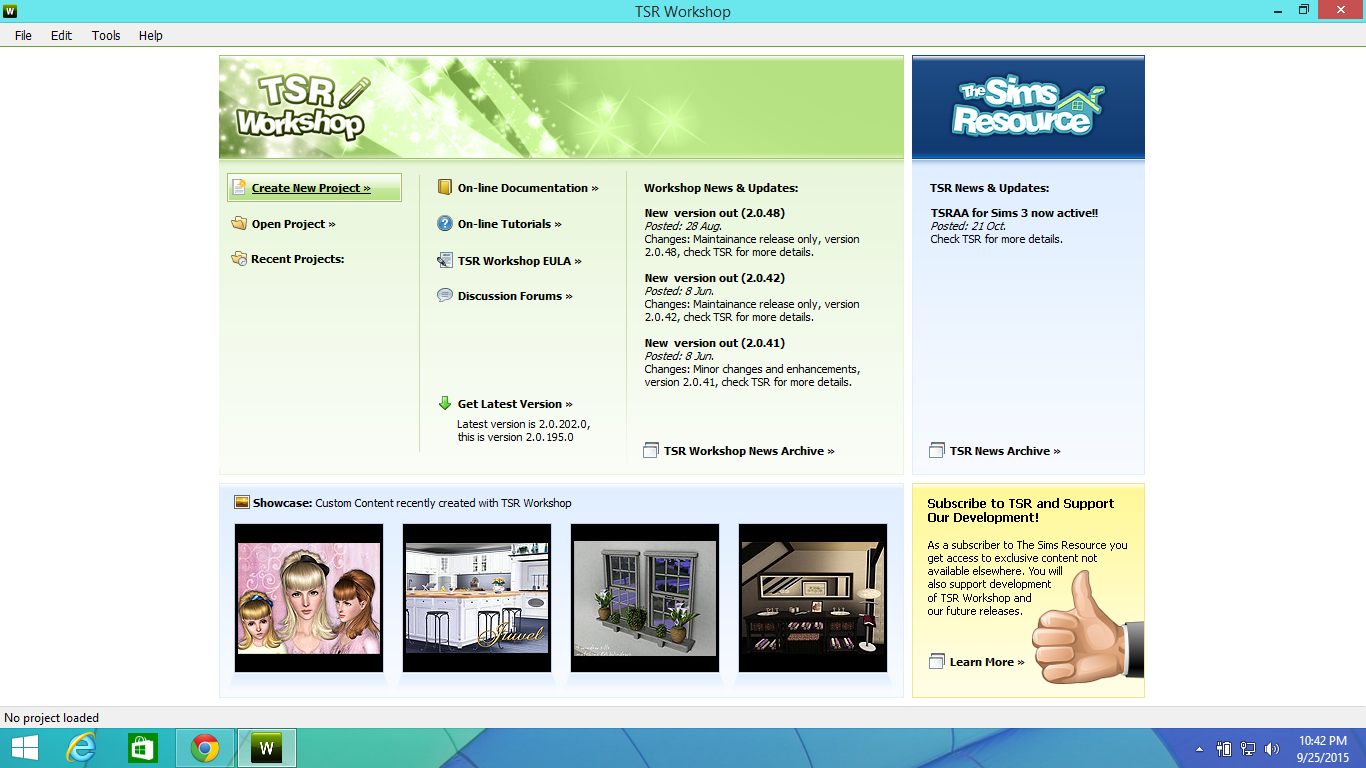This screenshot has height=768, width=1366.
Task: Click the Showcase picture icon
Action: tap(241, 503)
